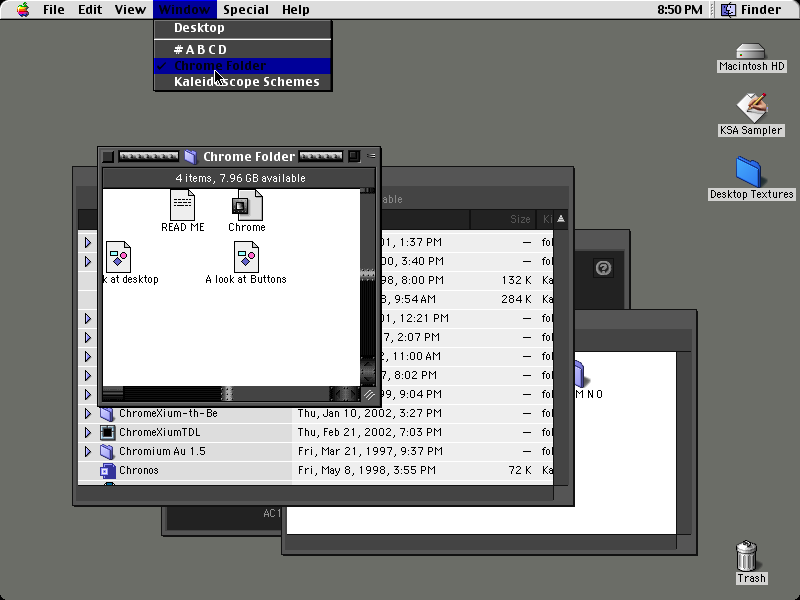Click the Chromium Au 1.5 folder icon
This screenshot has width=800, height=600.
pos(107,451)
